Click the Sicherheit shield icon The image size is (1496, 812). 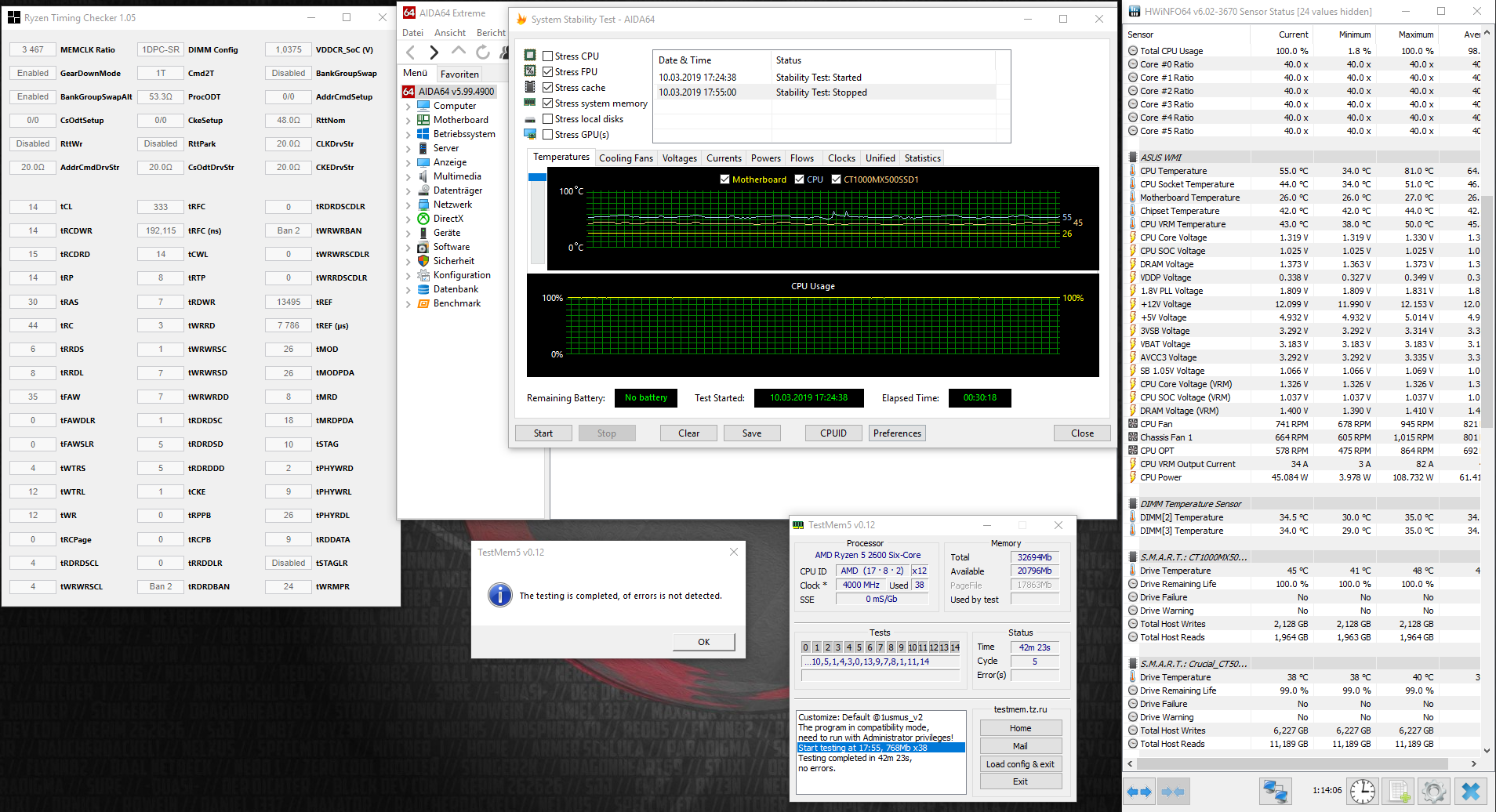tap(423, 261)
